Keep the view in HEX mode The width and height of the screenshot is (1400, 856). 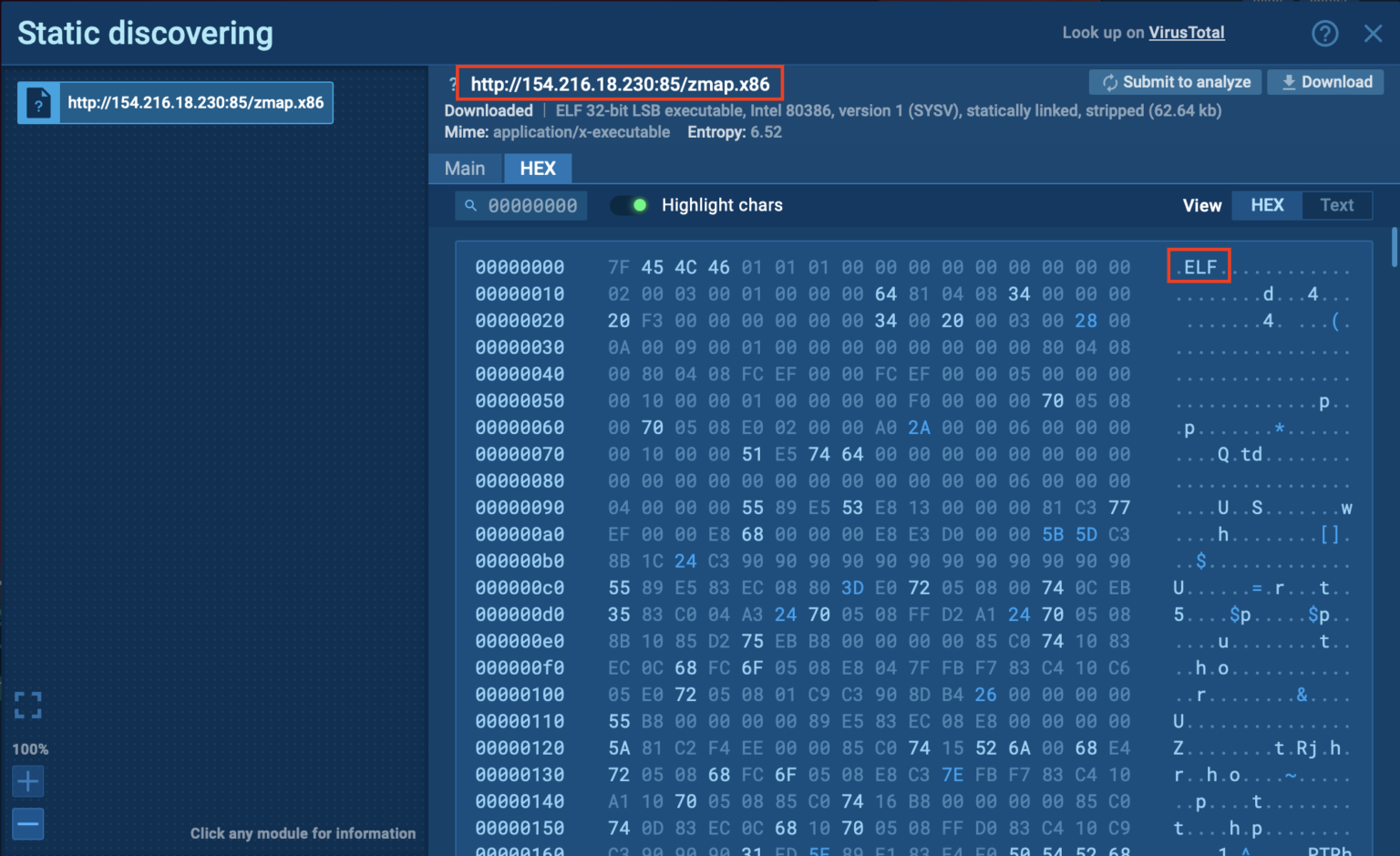(1268, 204)
